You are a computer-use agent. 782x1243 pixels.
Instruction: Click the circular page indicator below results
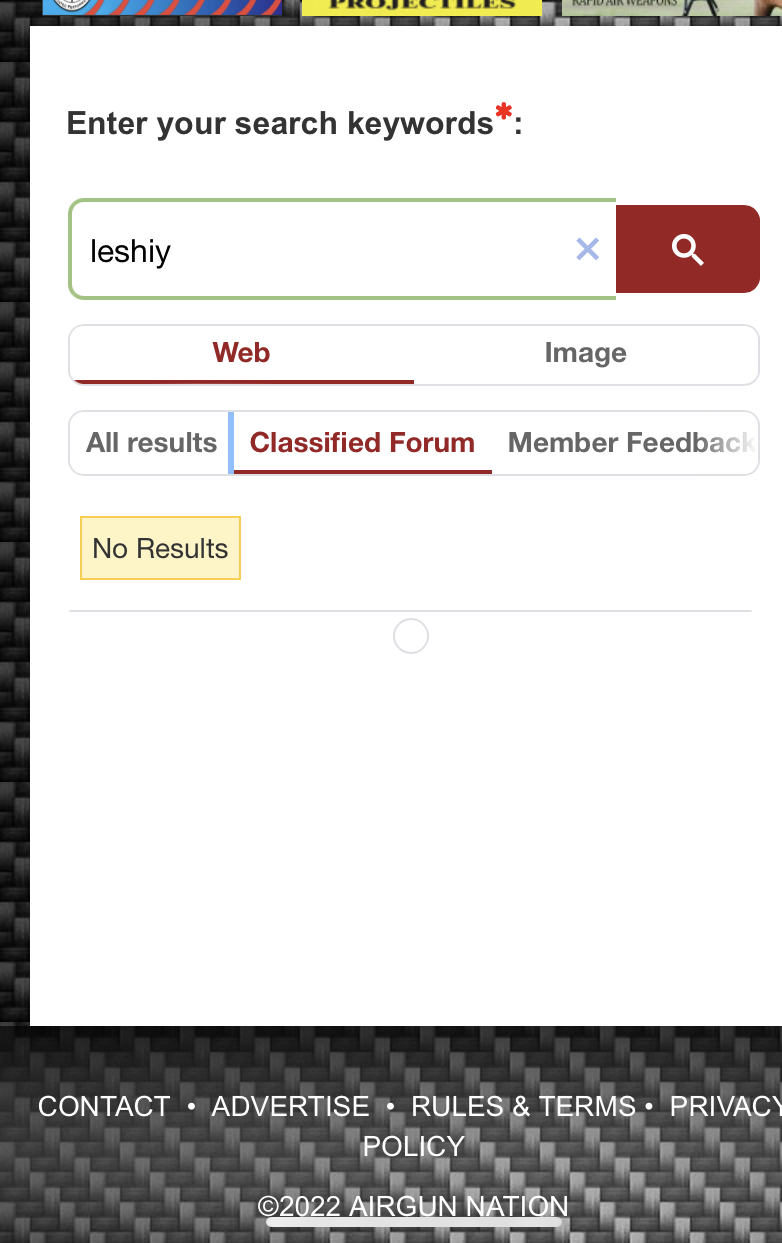click(411, 636)
